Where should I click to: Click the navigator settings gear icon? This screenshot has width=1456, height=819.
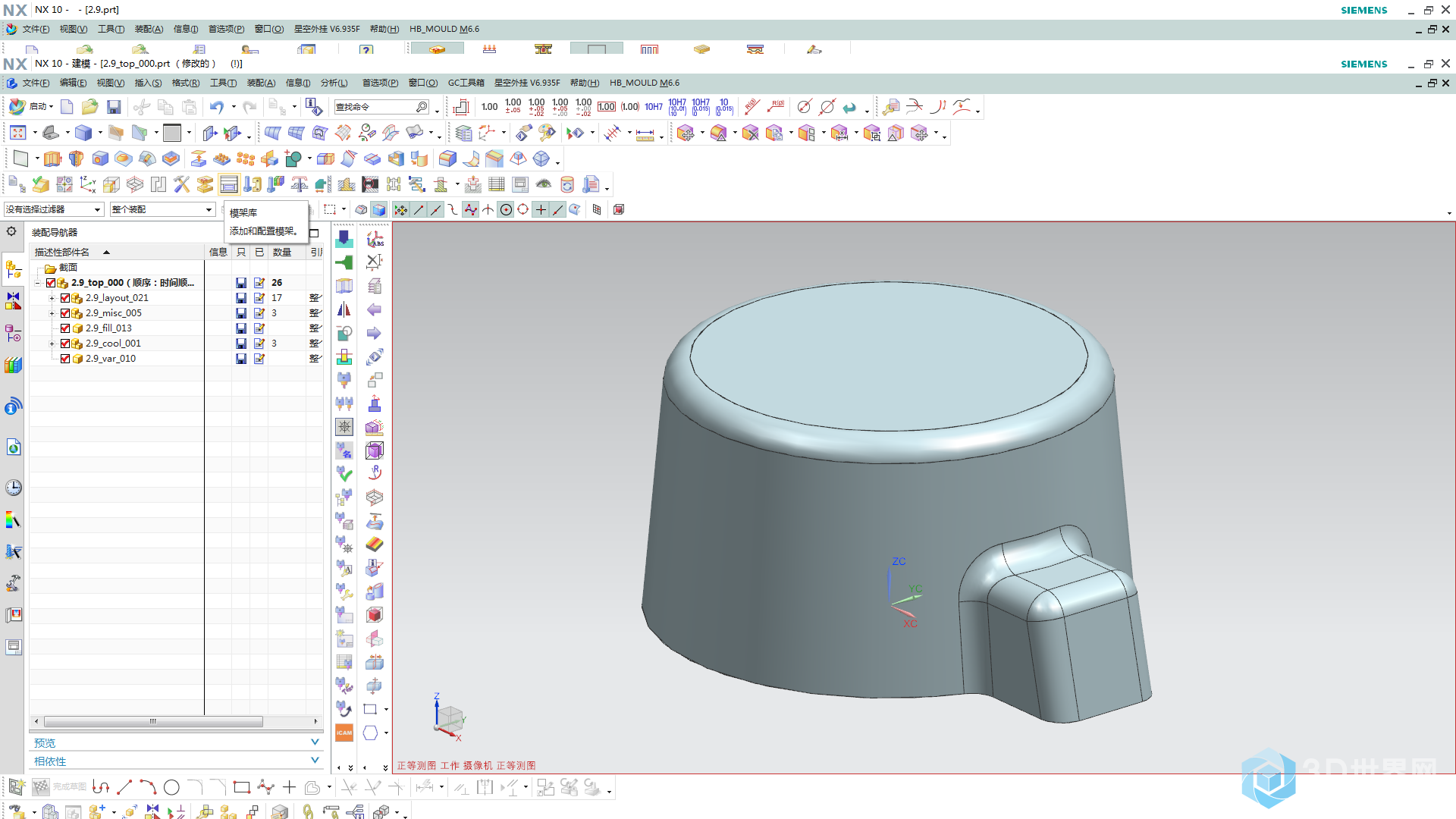11,231
